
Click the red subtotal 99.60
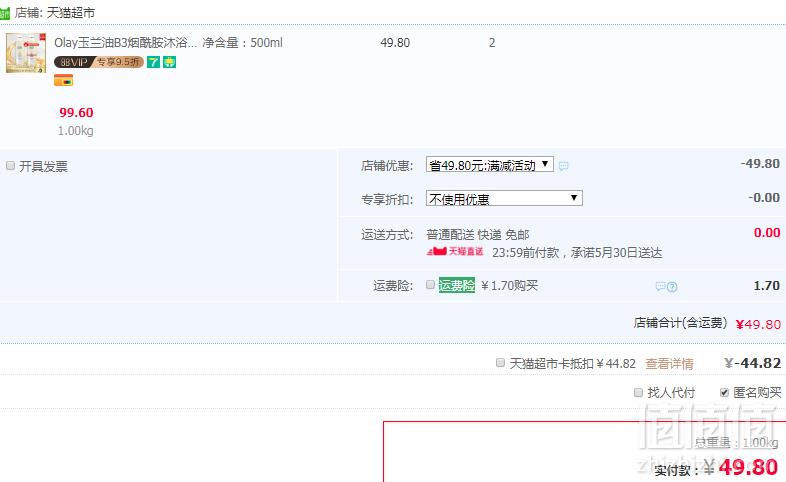click(76, 113)
